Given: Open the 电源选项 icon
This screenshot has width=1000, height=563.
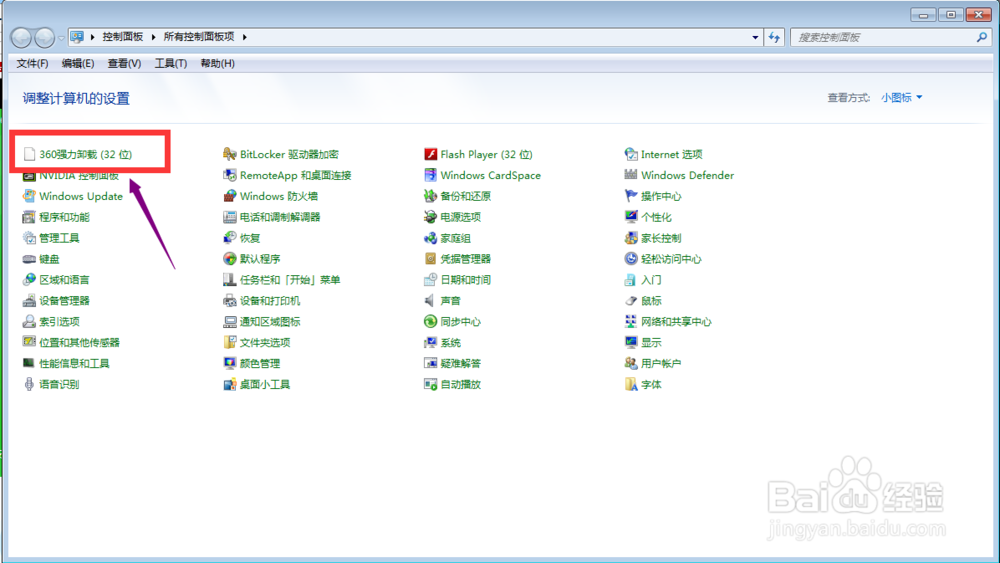Looking at the screenshot, I should (430, 217).
